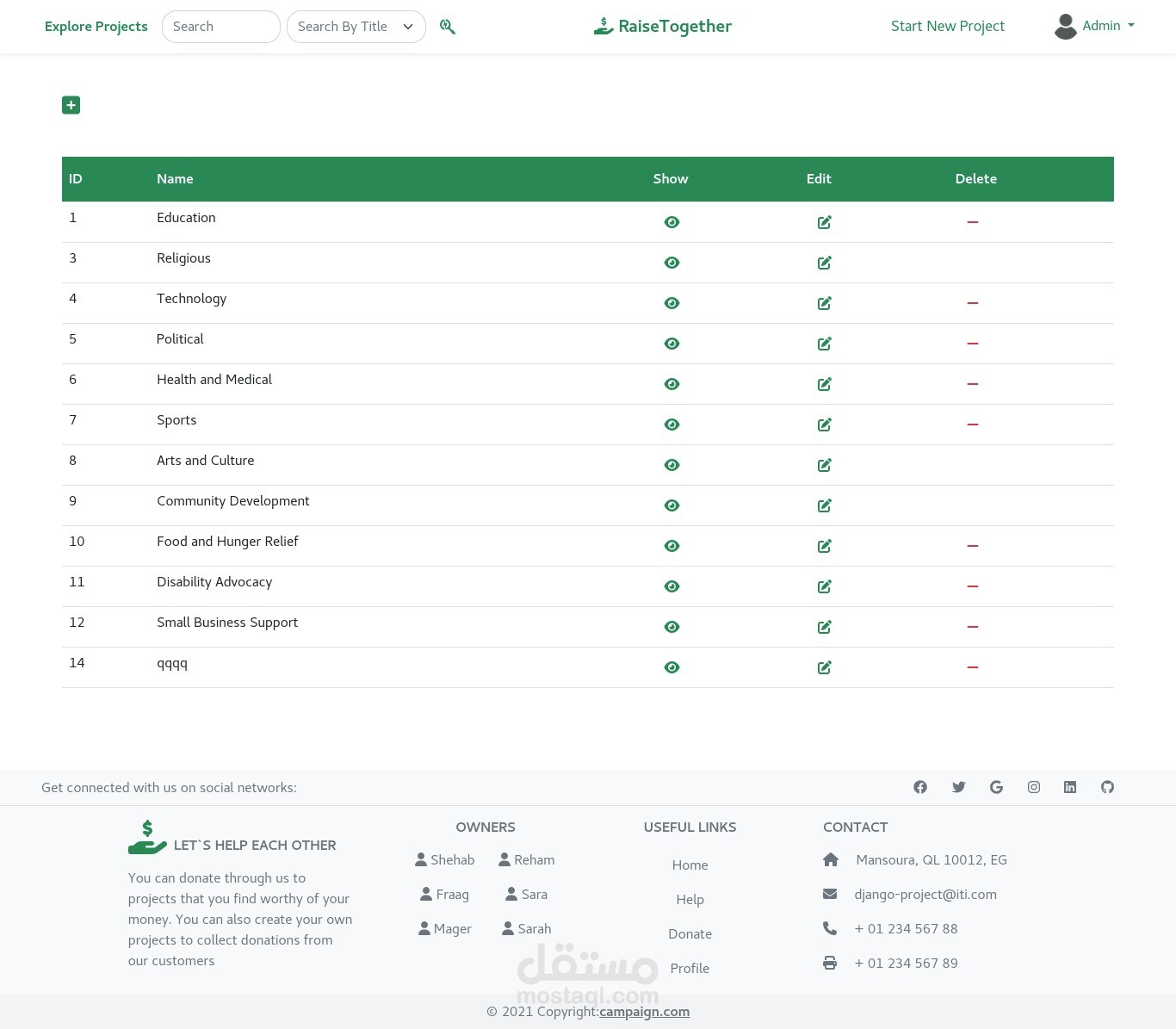
Task: Click the Admin profile avatar picture
Action: tap(1066, 27)
